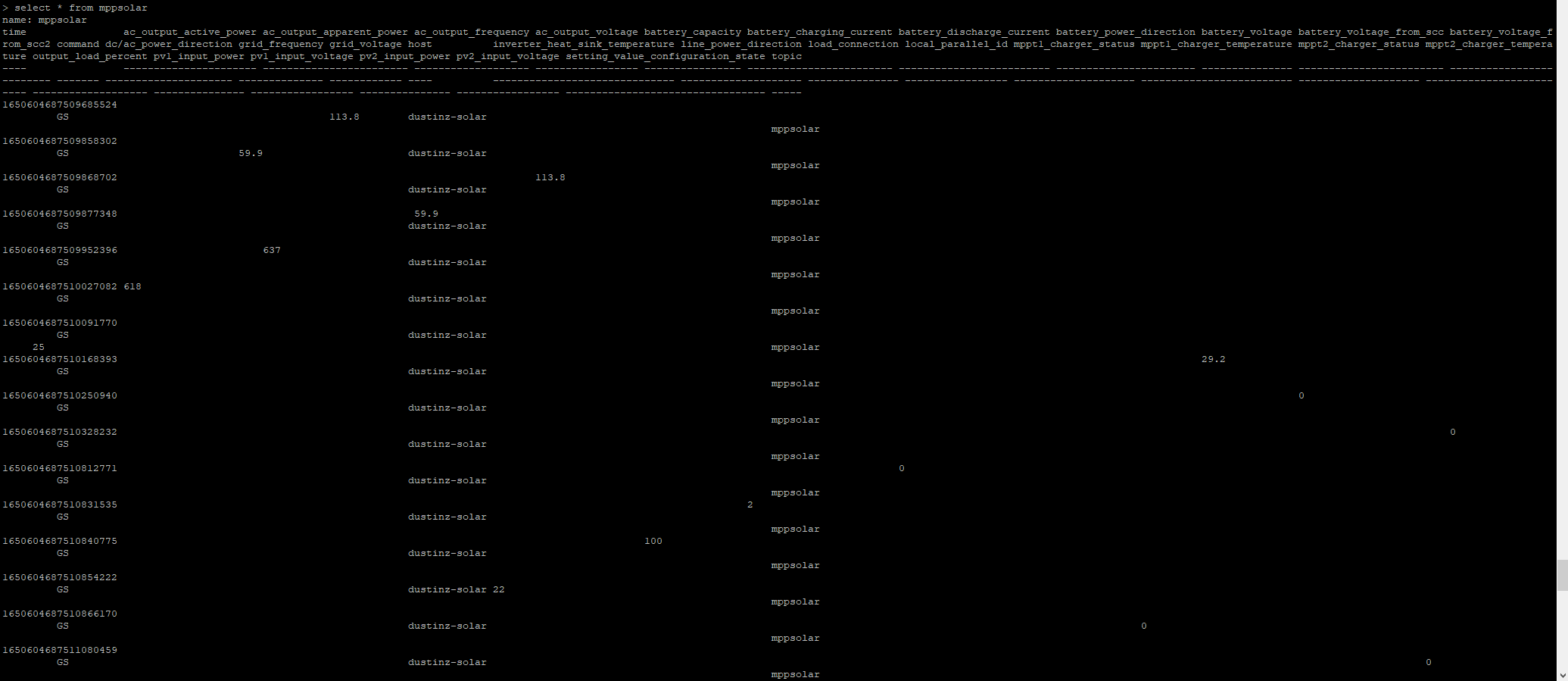The height and width of the screenshot is (681, 1568).
Task: Click the 'local_parallel_id' column header
Action: [x=956, y=44]
